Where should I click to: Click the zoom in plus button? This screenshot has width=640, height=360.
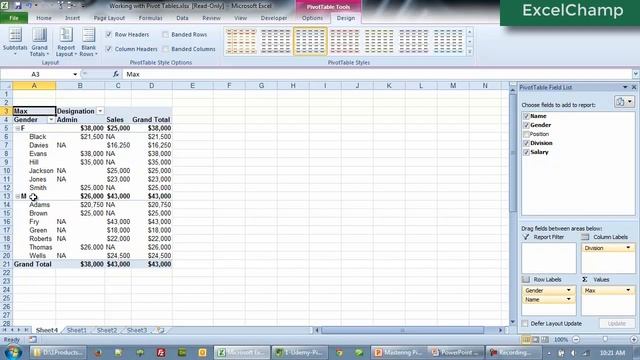(633, 340)
